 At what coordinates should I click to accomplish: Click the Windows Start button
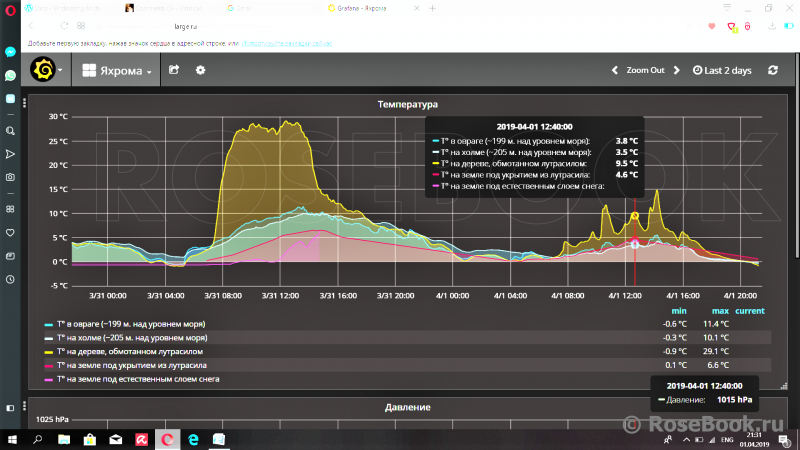[13, 438]
